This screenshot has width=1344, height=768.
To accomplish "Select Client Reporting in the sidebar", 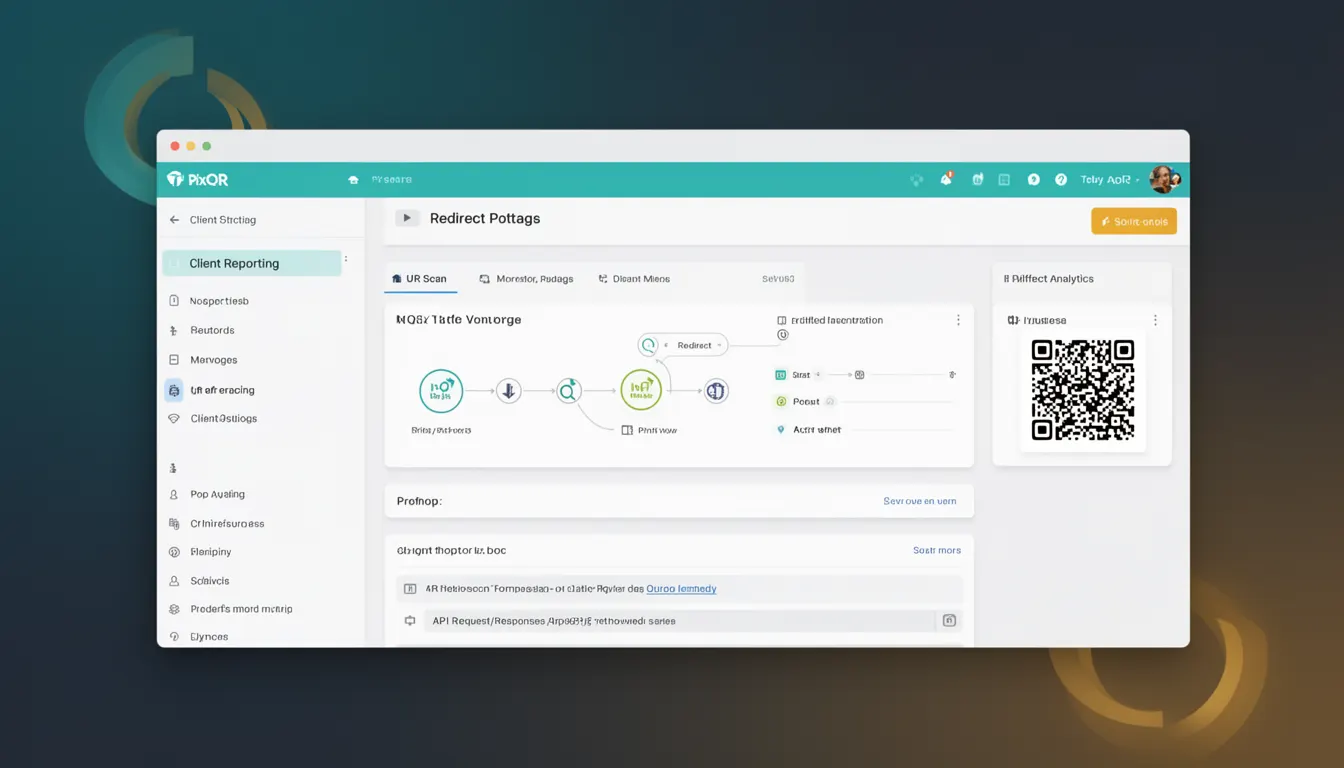I will click(252, 263).
